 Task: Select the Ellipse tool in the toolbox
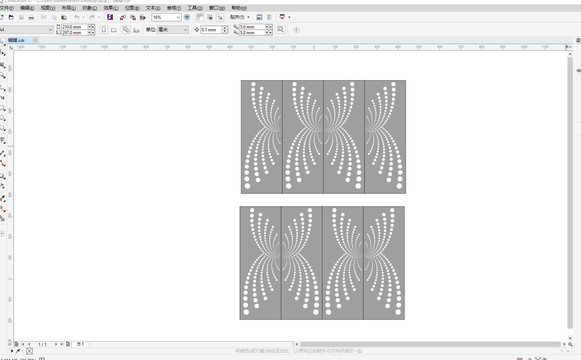point(2,118)
